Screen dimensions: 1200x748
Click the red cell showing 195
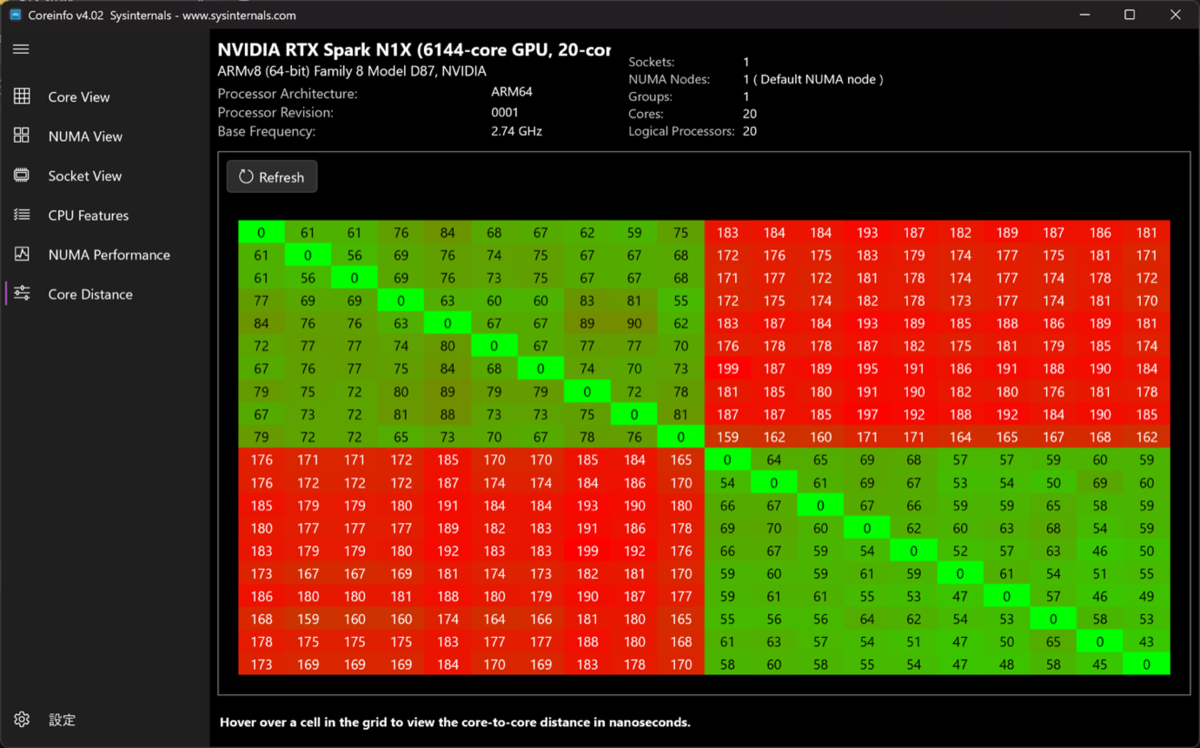(867, 370)
